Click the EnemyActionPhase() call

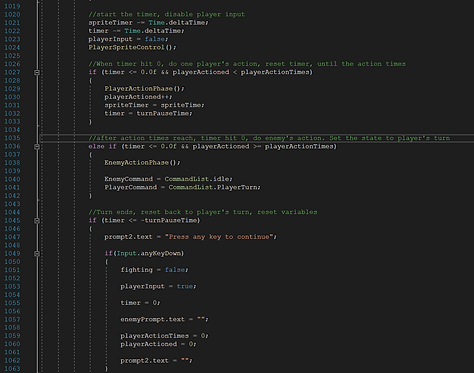(x=142, y=163)
